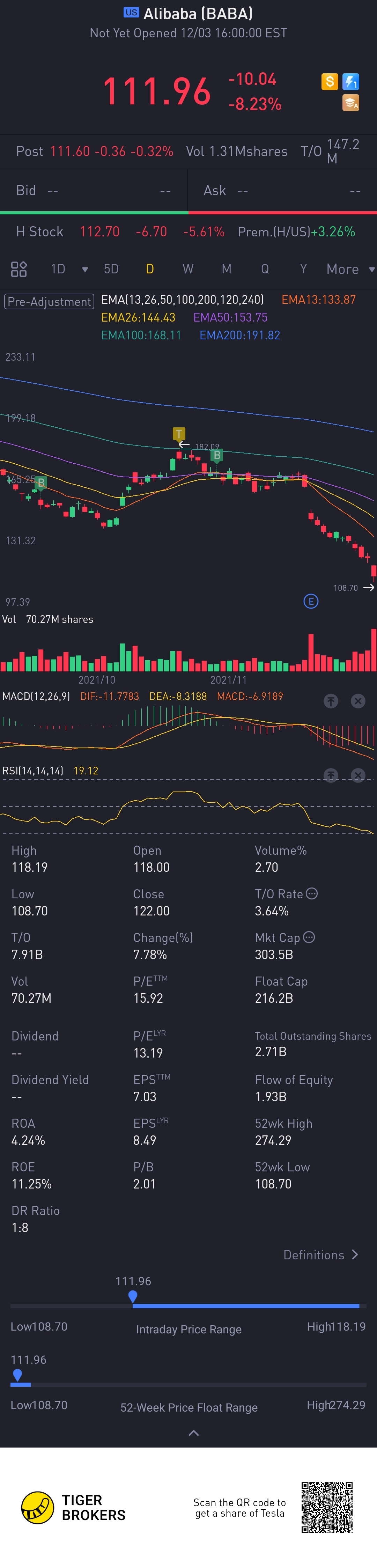The height and width of the screenshot is (1568, 377).
Task: Tap the orange dollar sign icon
Action: pyautogui.click(x=330, y=82)
